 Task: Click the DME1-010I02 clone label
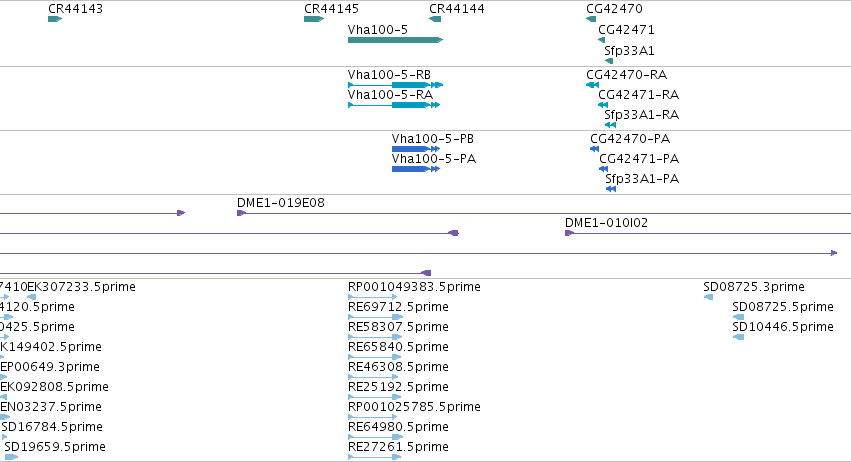pos(606,223)
